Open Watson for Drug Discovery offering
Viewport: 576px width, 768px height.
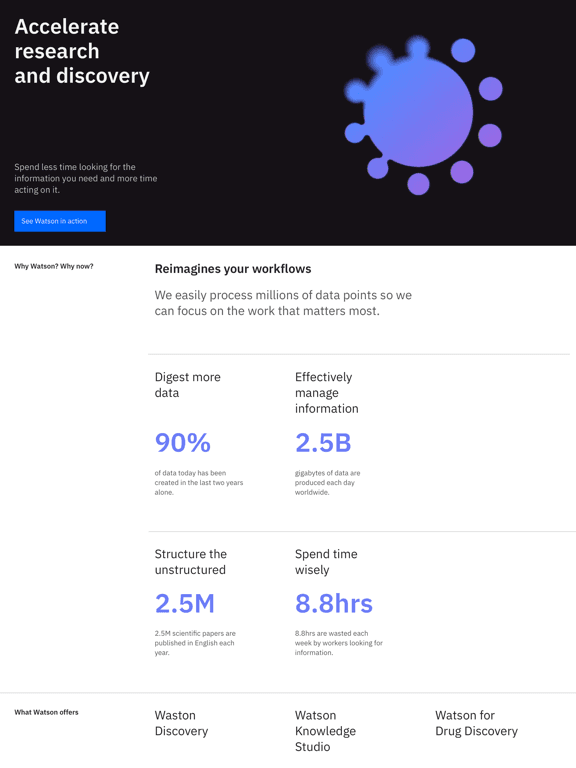point(476,723)
